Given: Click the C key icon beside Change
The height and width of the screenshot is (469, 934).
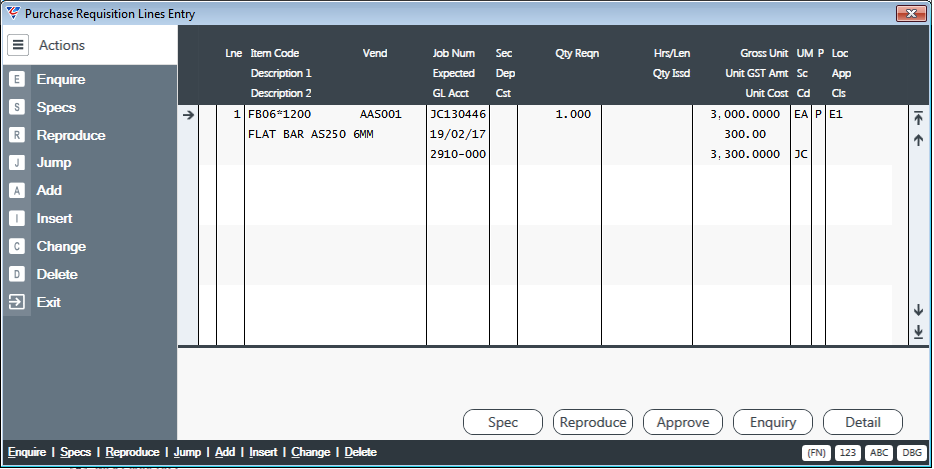Looking at the screenshot, I should [x=17, y=246].
